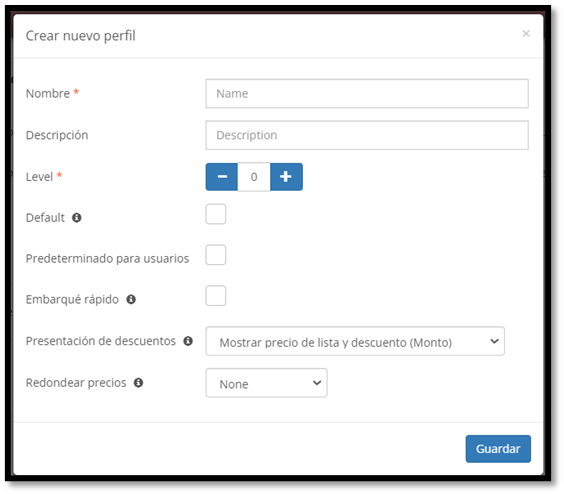Toggle the Embarqué rápido checkbox
The height and width of the screenshot is (494, 564).
pos(216,296)
